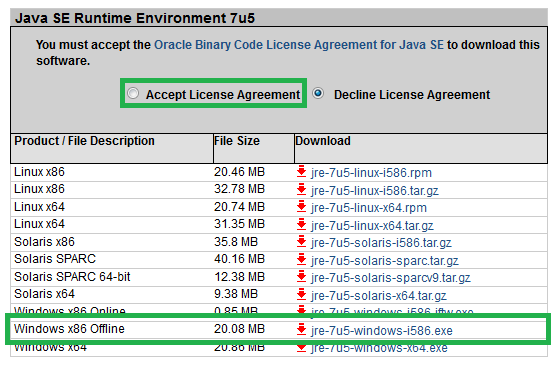This screenshot has height=366, width=555.
Task: Download jre-7u5-windows-x64.exe file link
Action: 379,348
